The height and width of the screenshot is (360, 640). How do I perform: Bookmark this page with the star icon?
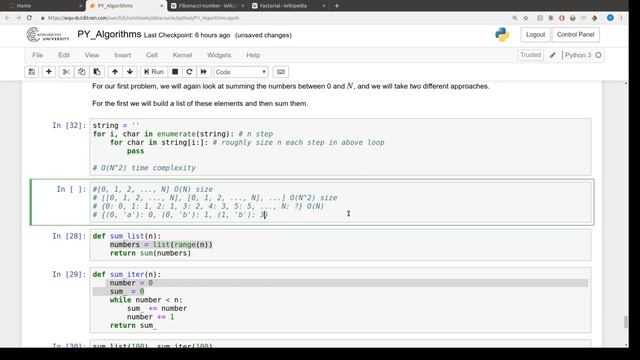point(526,18)
